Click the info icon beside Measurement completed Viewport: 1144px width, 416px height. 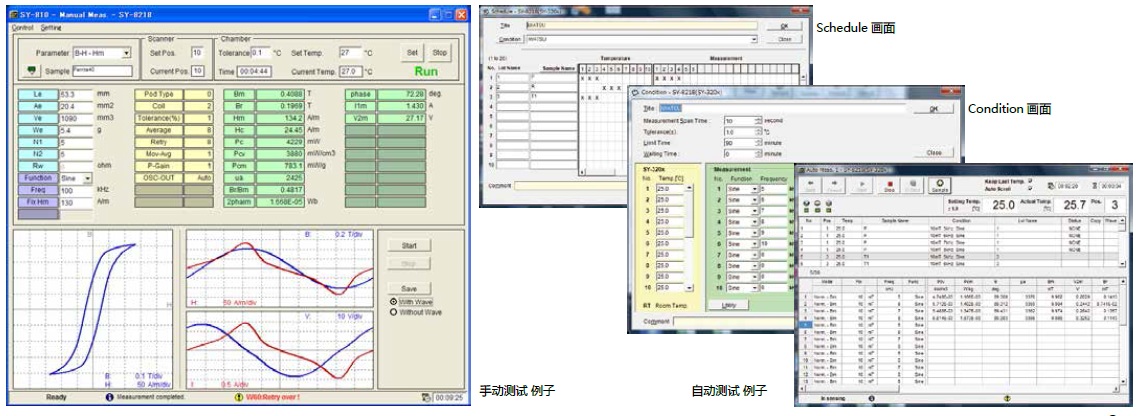tap(111, 397)
